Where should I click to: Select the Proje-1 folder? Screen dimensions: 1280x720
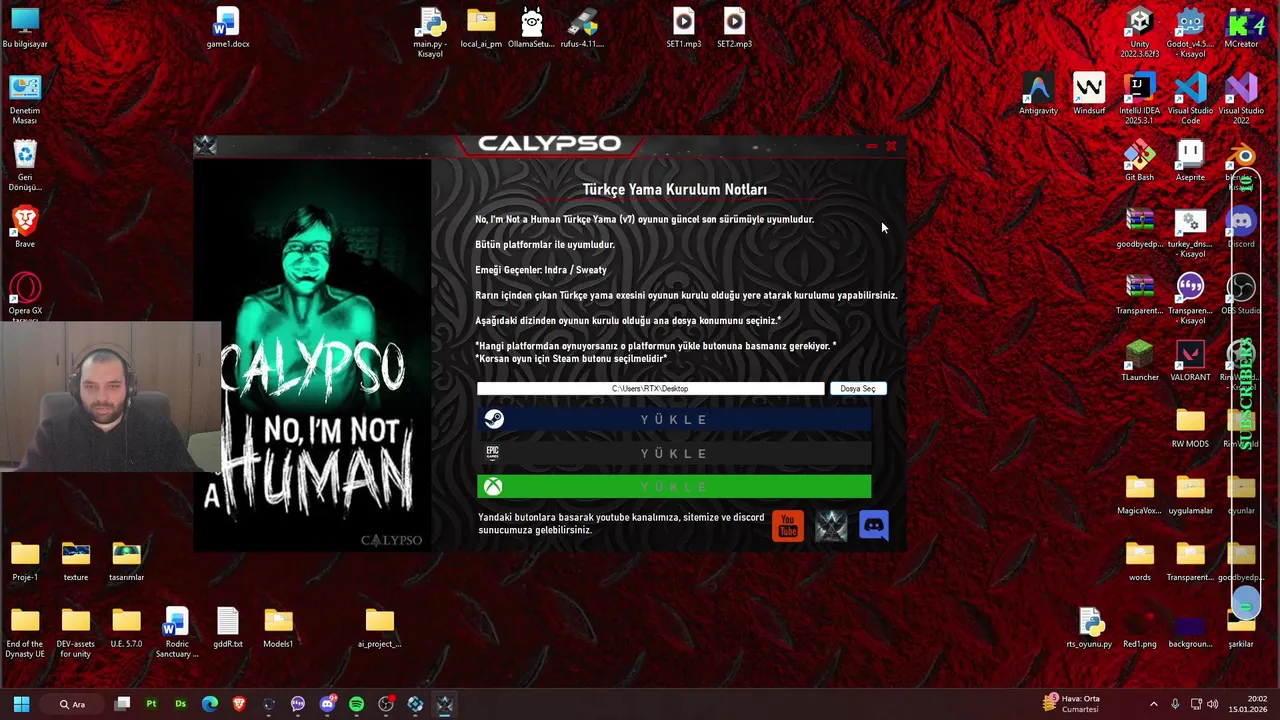point(25,562)
